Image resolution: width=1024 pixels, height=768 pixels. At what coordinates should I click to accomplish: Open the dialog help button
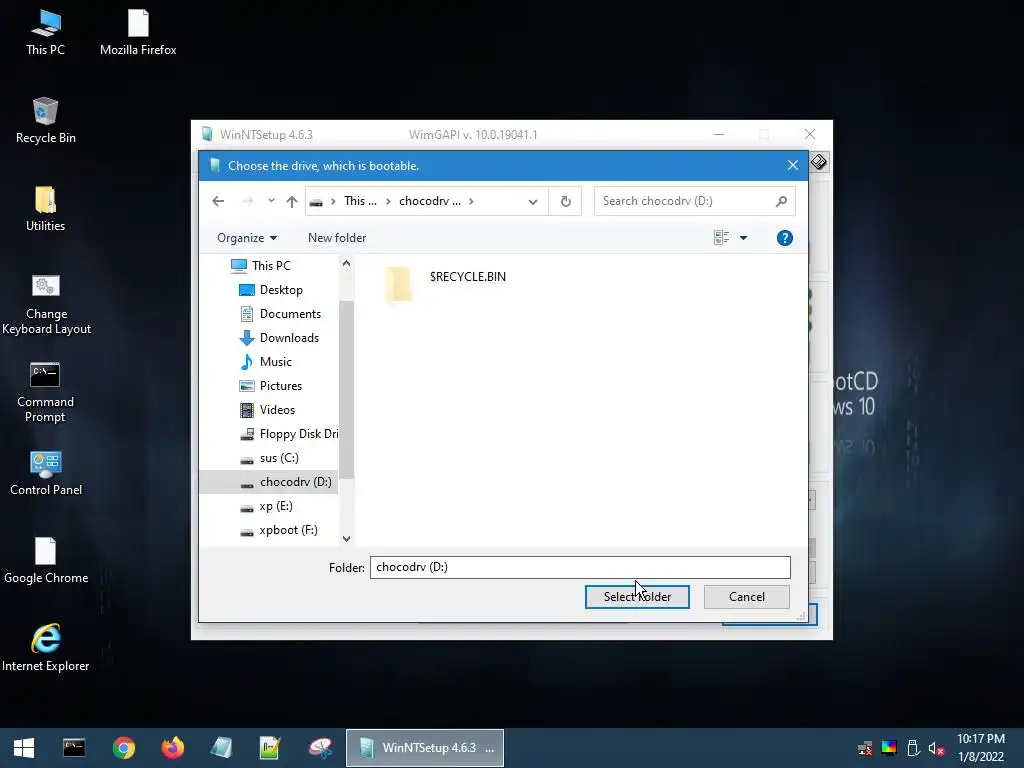pyautogui.click(x=784, y=238)
